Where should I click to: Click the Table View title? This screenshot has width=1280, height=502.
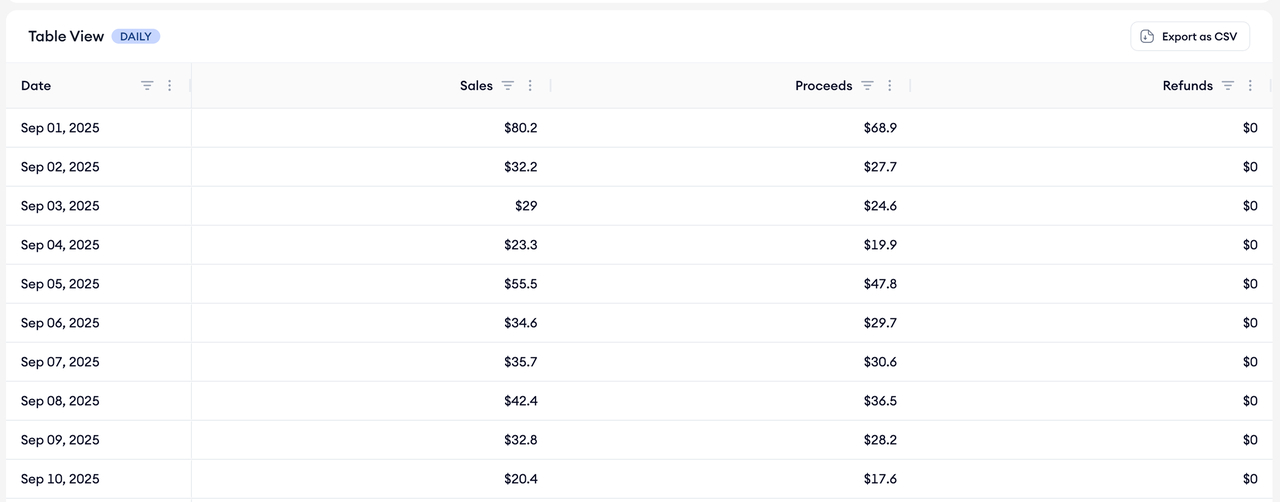click(x=66, y=37)
